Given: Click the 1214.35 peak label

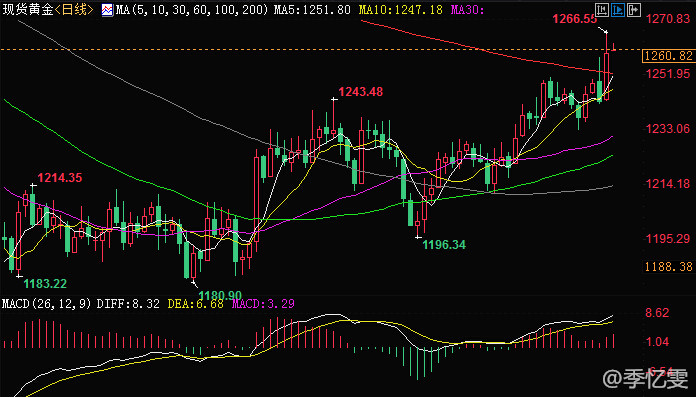Looking at the screenshot, I should point(59,178).
